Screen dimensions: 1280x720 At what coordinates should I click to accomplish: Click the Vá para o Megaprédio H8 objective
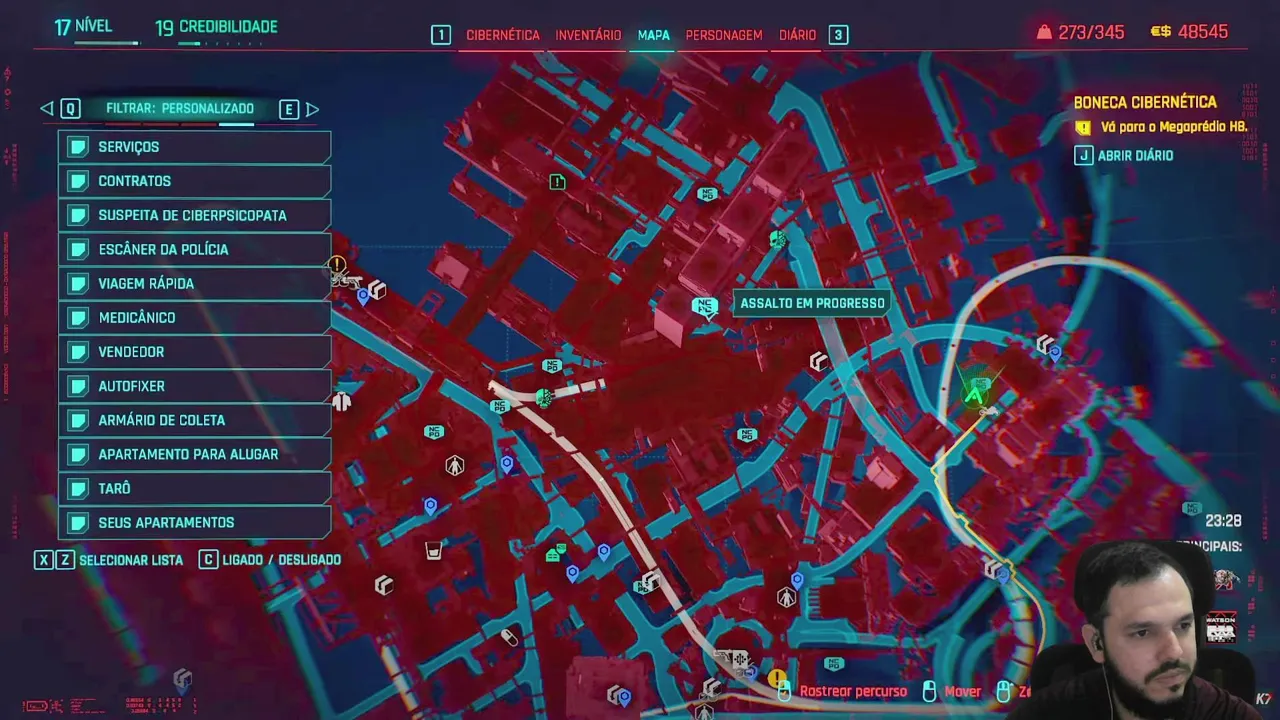(x=1174, y=128)
